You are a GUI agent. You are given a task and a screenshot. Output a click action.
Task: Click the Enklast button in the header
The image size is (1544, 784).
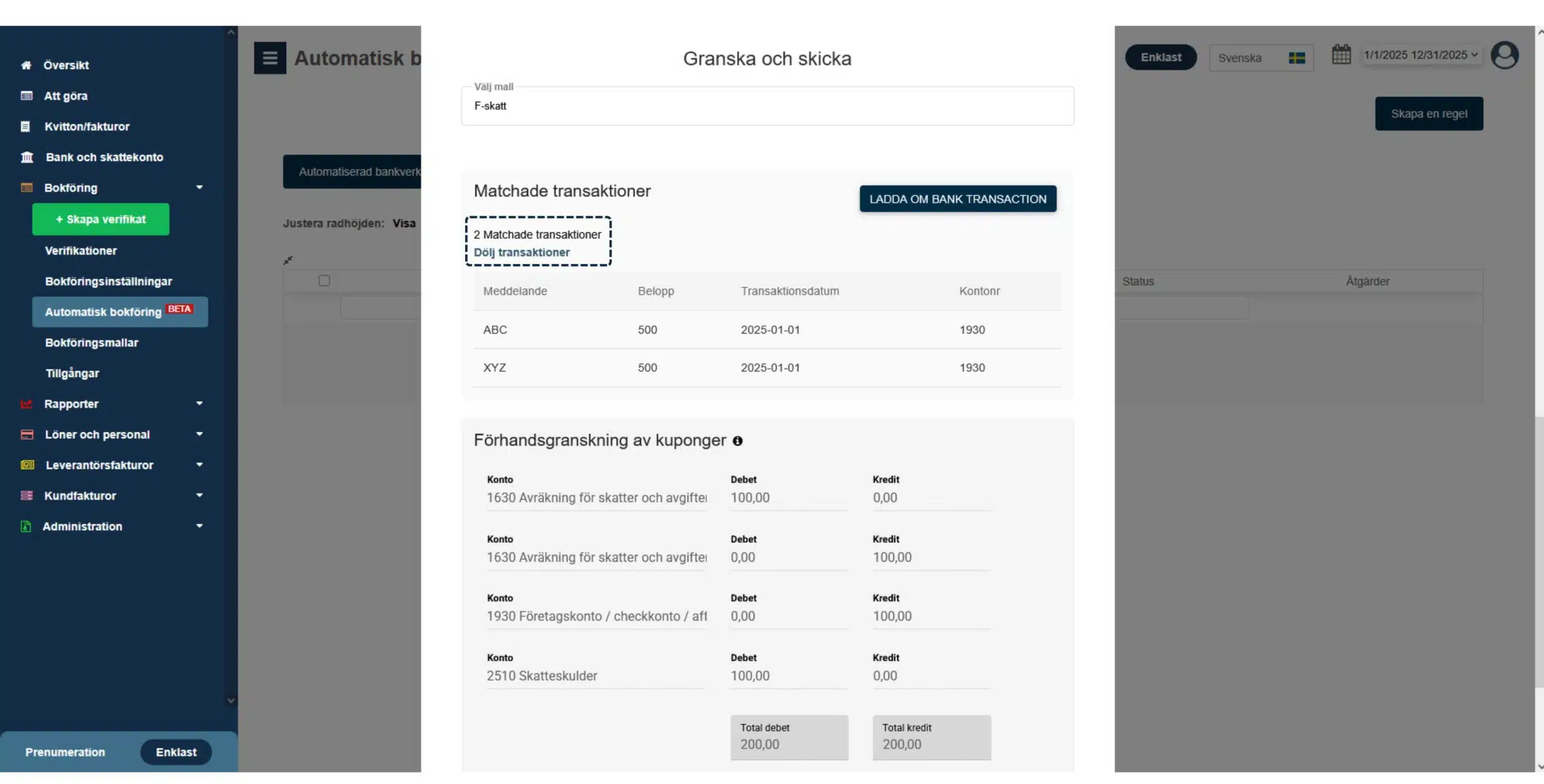coord(1161,57)
